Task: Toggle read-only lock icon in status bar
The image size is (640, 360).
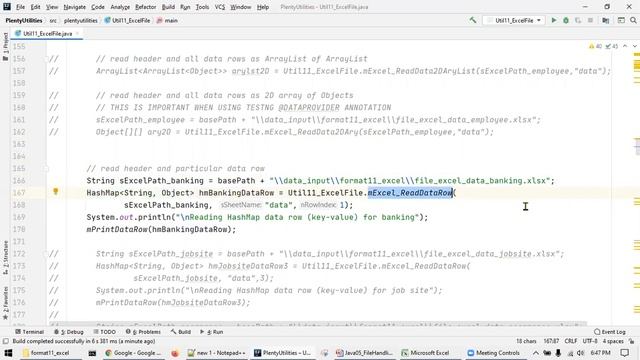Action: [x=631, y=341]
